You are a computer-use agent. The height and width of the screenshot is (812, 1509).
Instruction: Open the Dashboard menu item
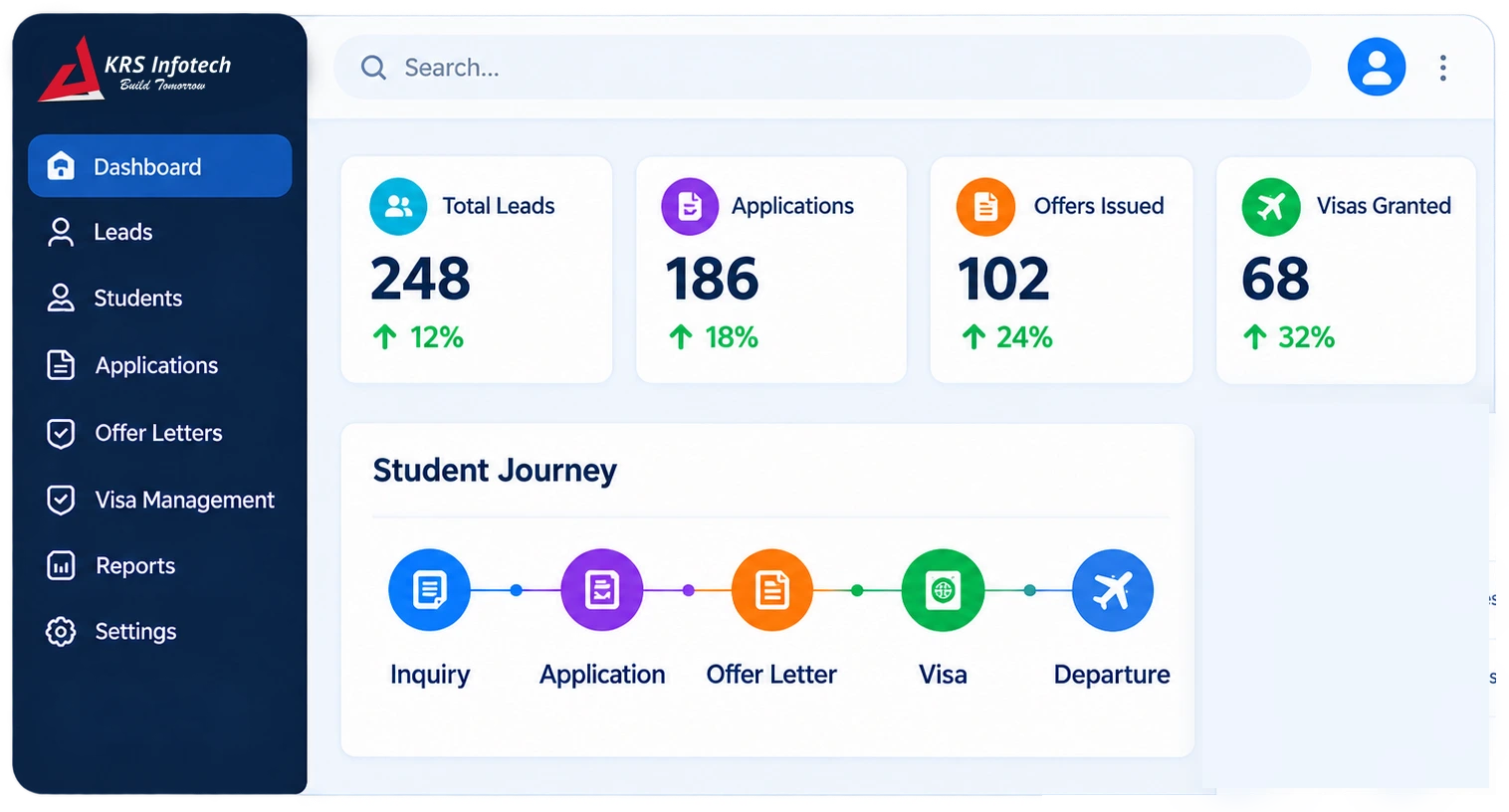click(x=159, y=166)
